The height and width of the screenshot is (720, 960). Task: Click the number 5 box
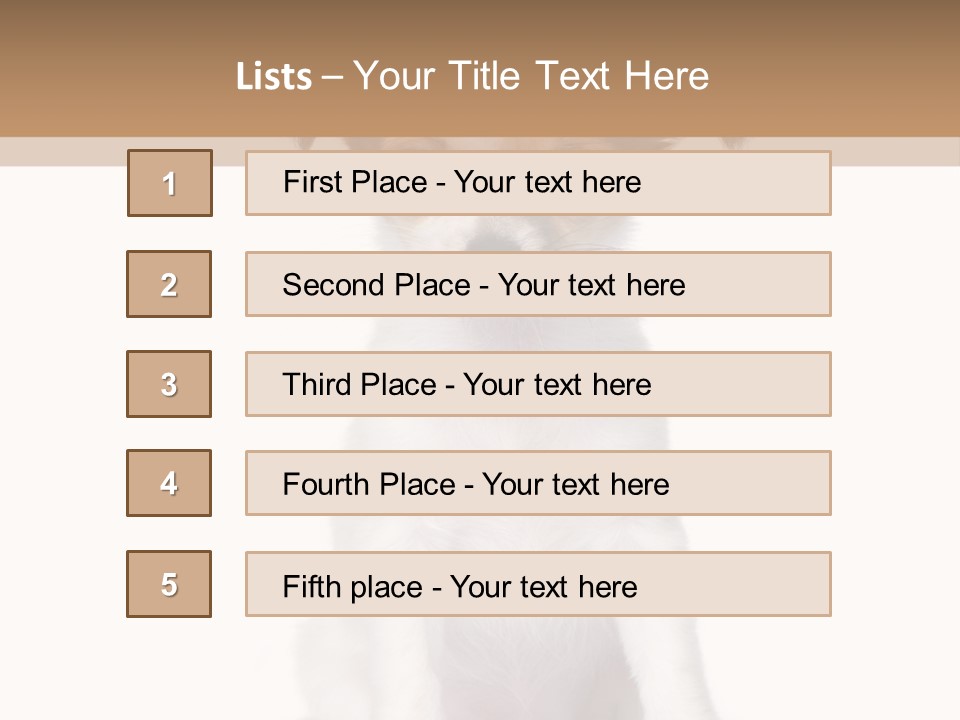(169, 584)
